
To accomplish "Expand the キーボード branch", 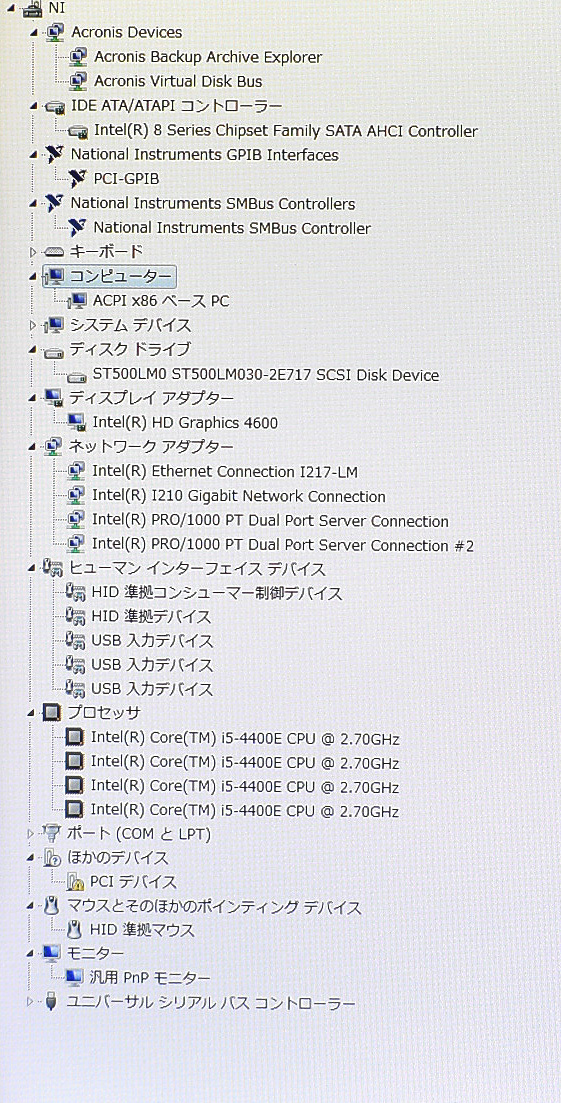I will (32, 251).
